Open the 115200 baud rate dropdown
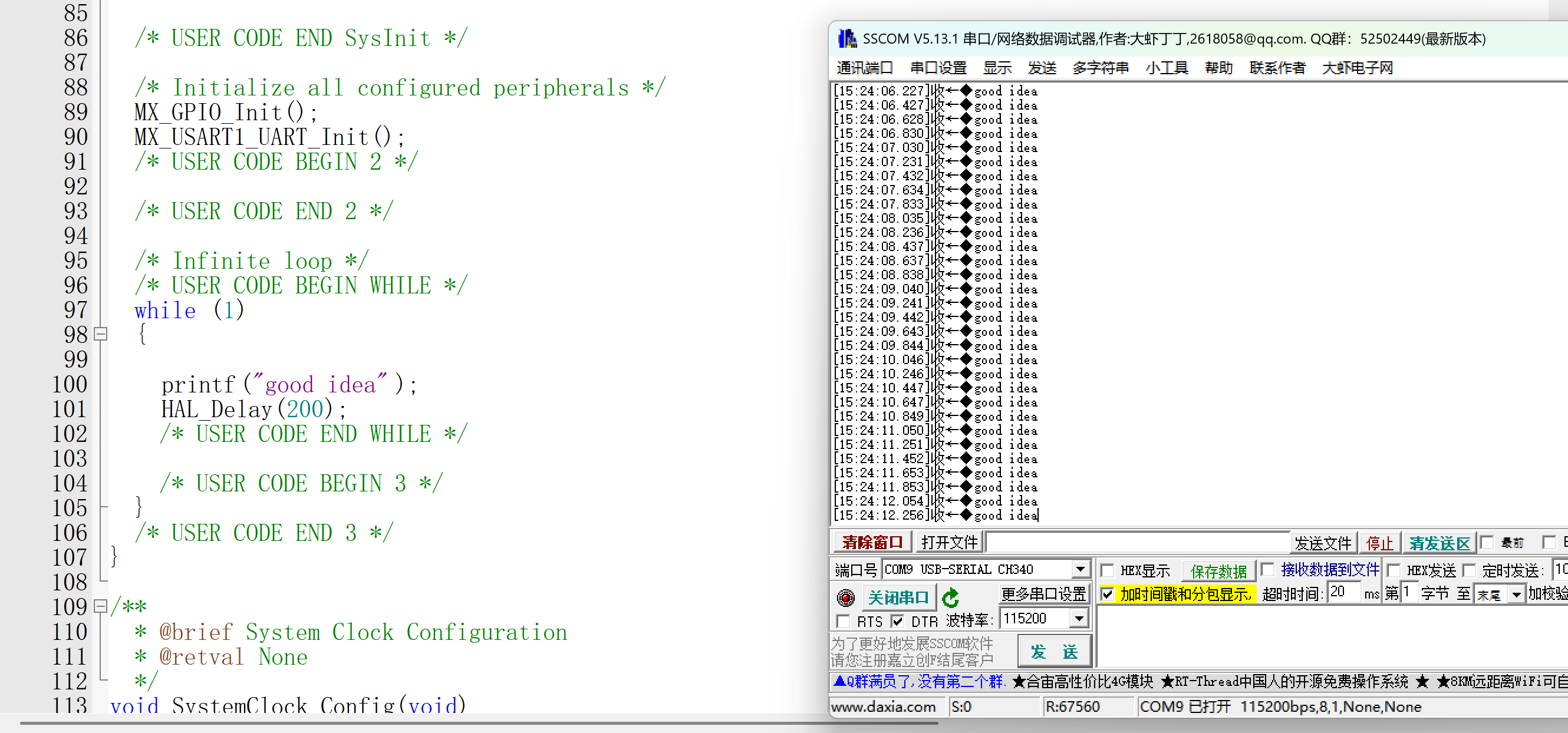The image size is (1568, 733). click(1079, 619)
